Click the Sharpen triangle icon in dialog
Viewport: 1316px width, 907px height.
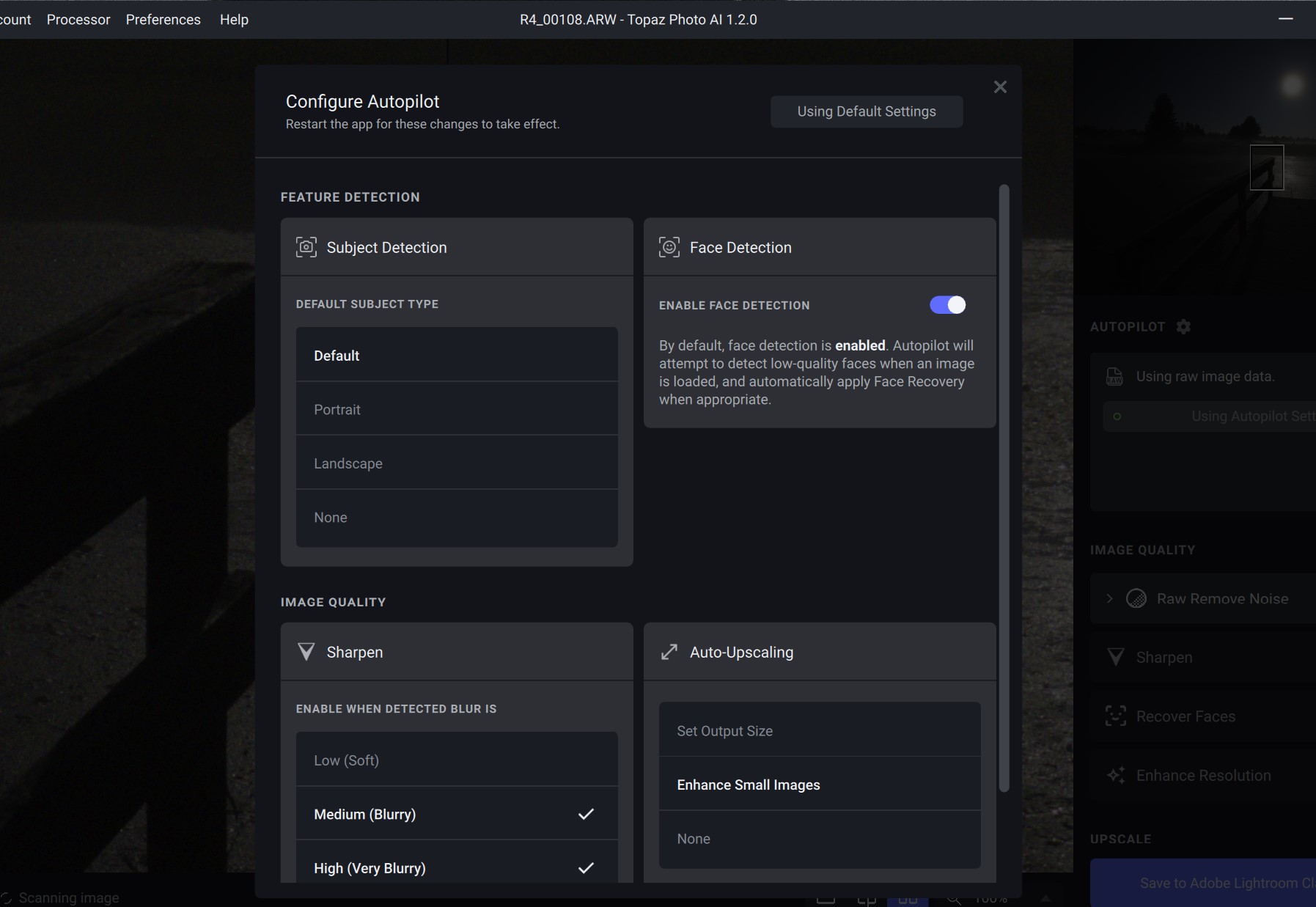[306, 652]
